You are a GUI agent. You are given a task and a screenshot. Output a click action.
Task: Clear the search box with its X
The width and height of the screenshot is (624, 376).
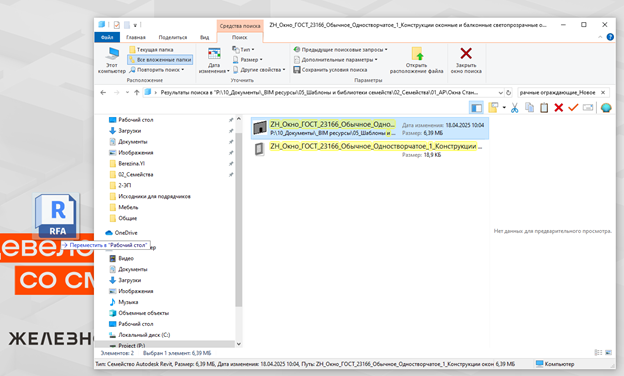603,92
